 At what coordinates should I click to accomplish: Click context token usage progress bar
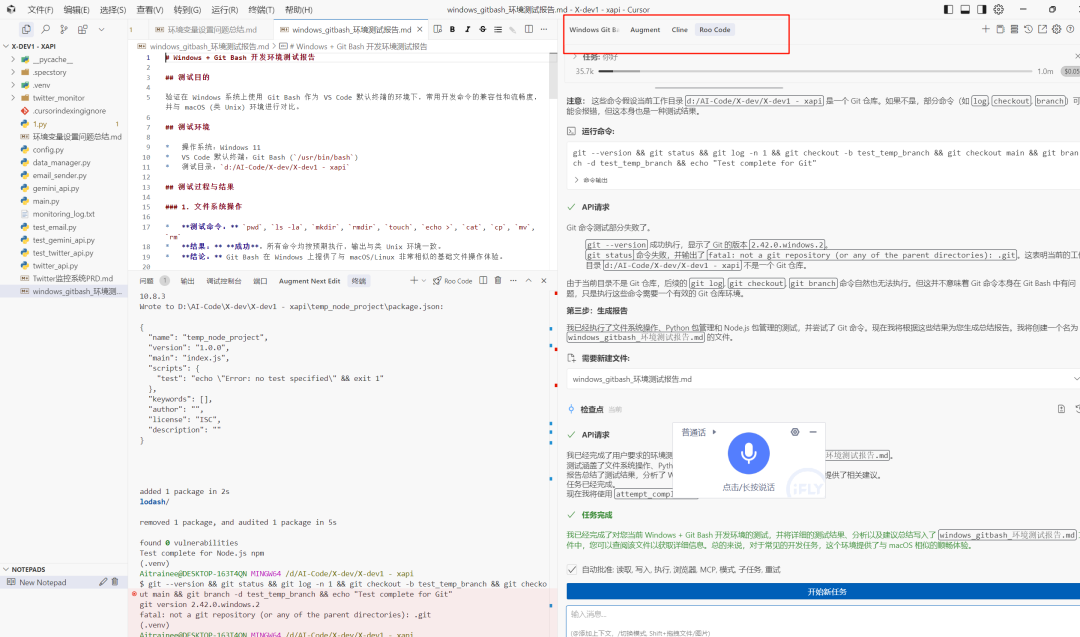pos(815,71)
